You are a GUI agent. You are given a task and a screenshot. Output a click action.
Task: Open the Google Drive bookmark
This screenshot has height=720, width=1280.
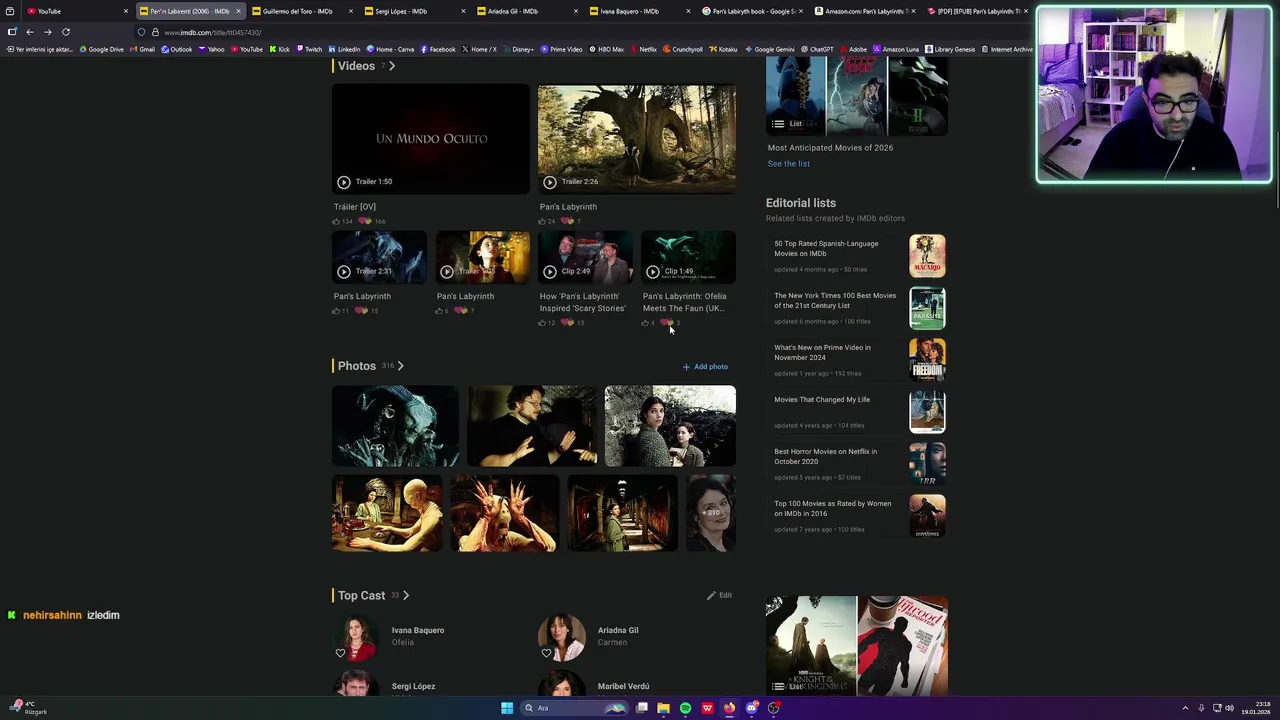tap(101, 49)
